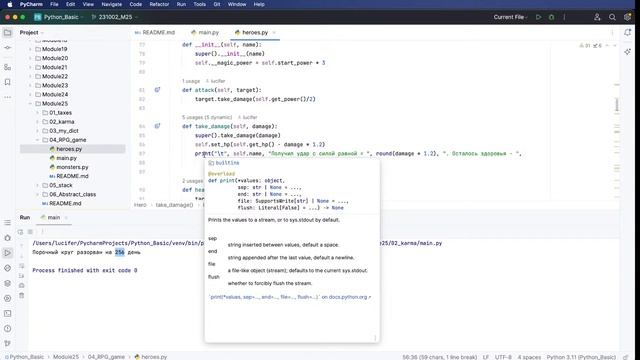Open the Bookmarks tool window
Image resolution: width=640 pixels, height=360 pixels.
tap(7, 82)
